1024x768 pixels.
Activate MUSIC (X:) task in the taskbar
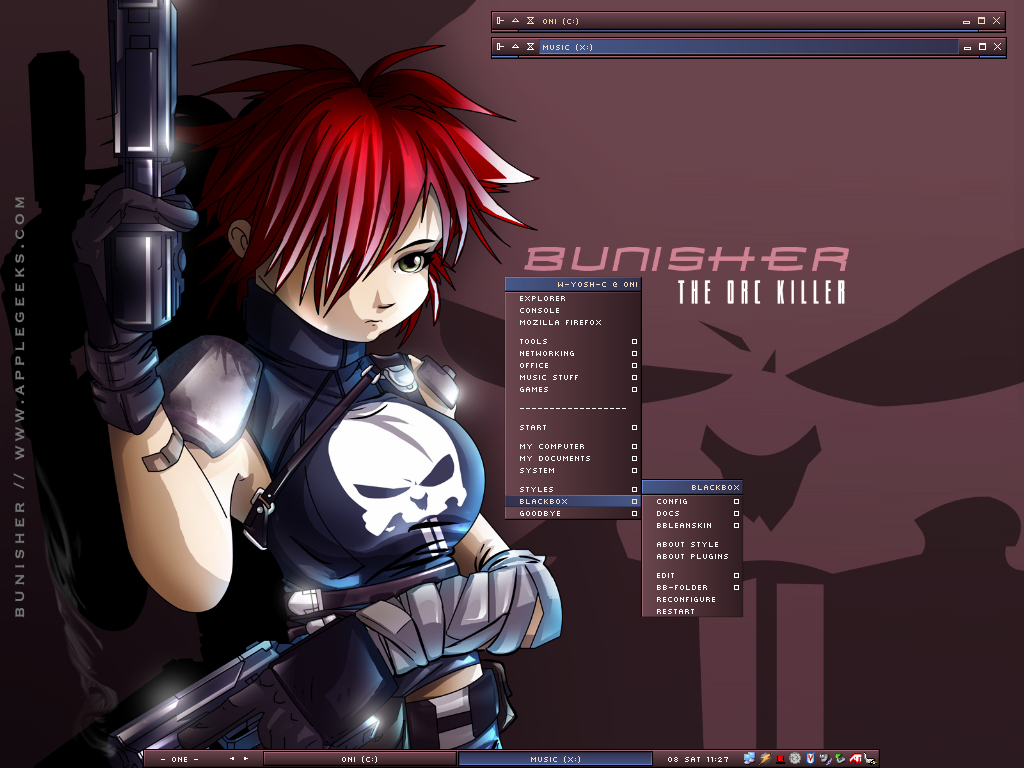[x=556, y=759]
